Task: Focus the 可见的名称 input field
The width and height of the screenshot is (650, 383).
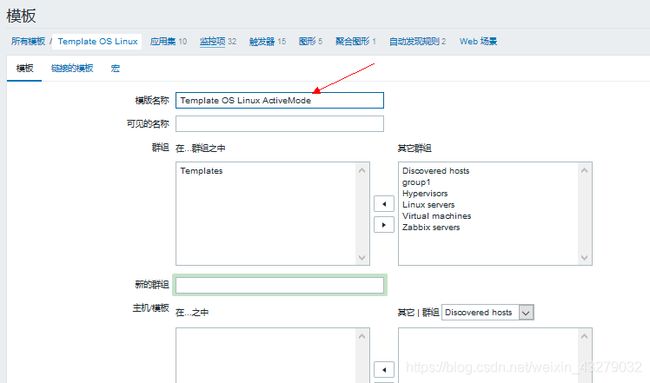Action: coord(279,124)
